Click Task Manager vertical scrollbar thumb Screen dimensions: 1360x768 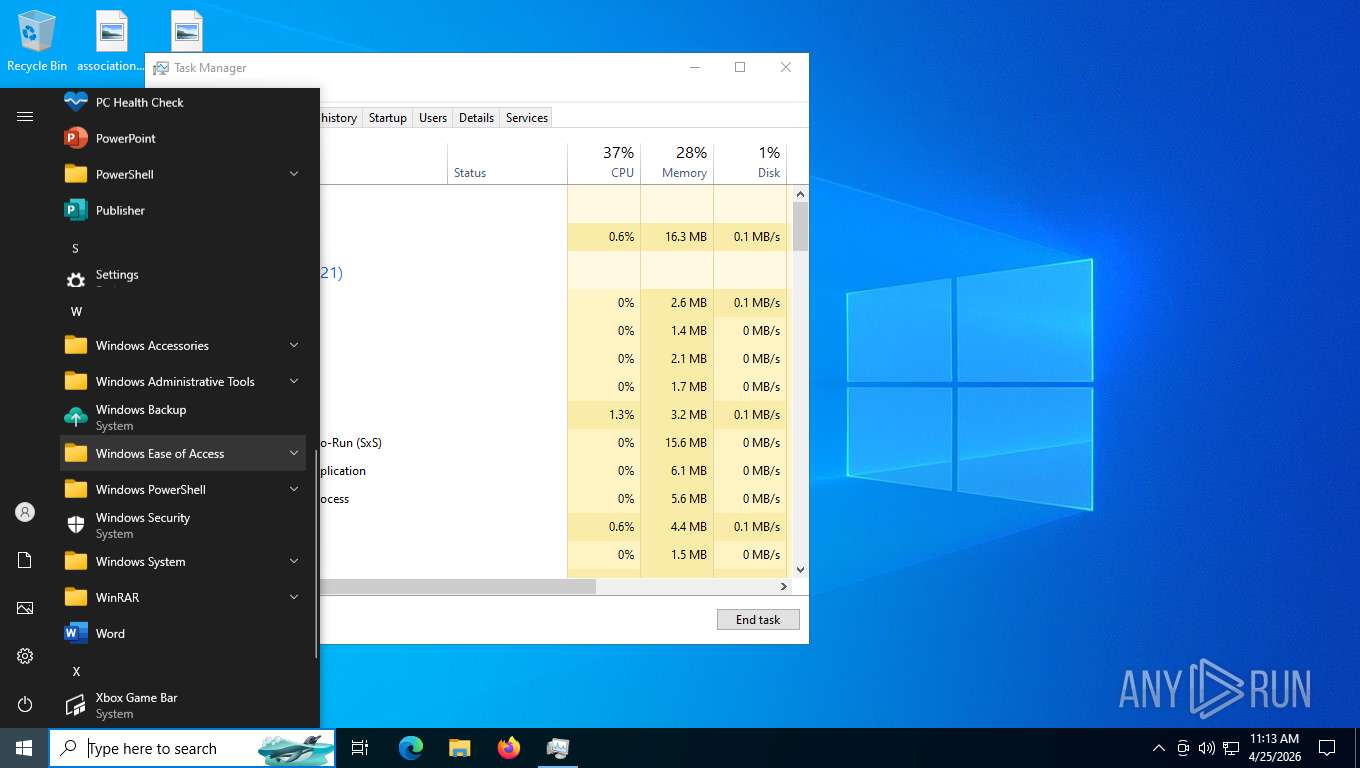pyautogui.click(x=800, y=226)
